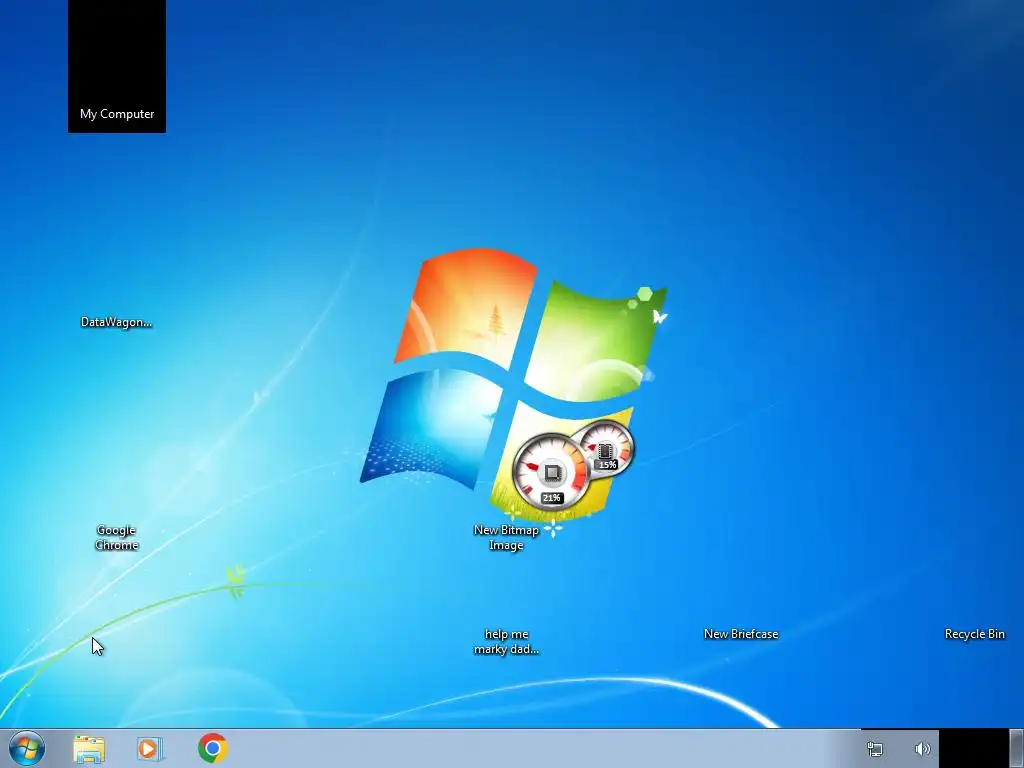Select the Recycle Bin desktop item
Image resolution: width=1024 pixels, height=768 pixels.
click(x=974, y=633)
